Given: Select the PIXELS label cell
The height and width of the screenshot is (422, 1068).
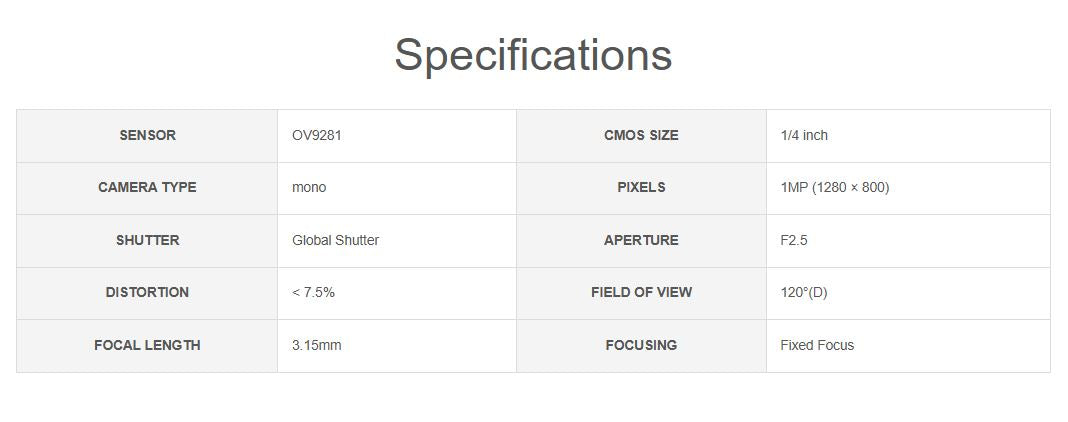Looking at the screenshot, I should click(x=641, y=187).
